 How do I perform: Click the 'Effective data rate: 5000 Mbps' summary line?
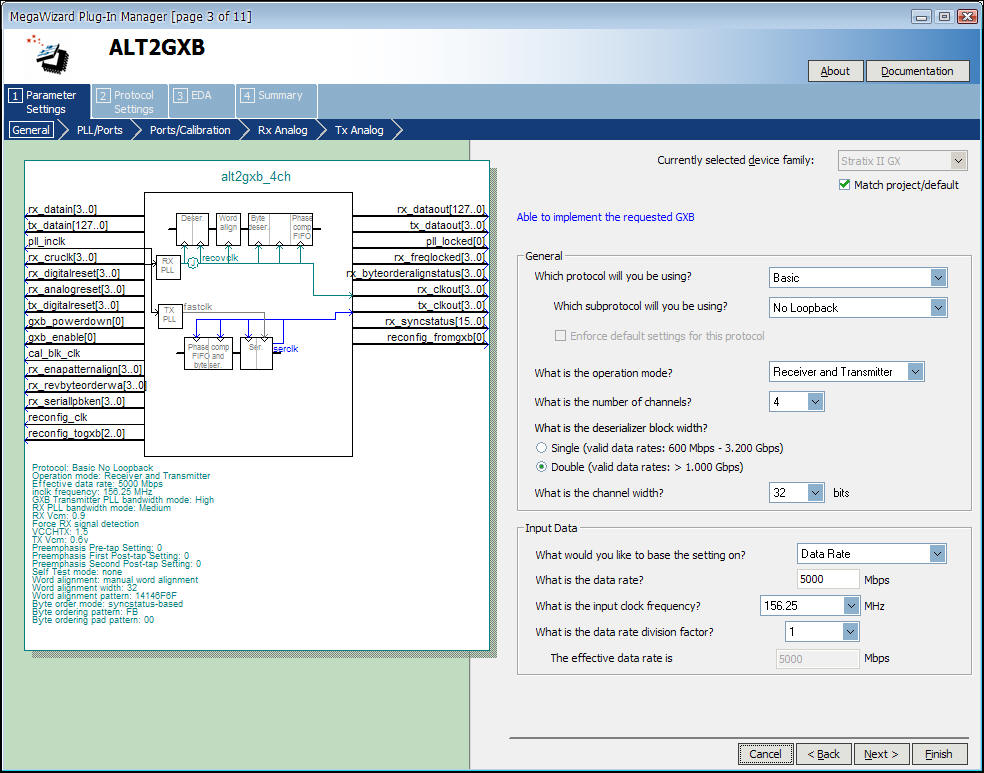click(x=97, y=484)
